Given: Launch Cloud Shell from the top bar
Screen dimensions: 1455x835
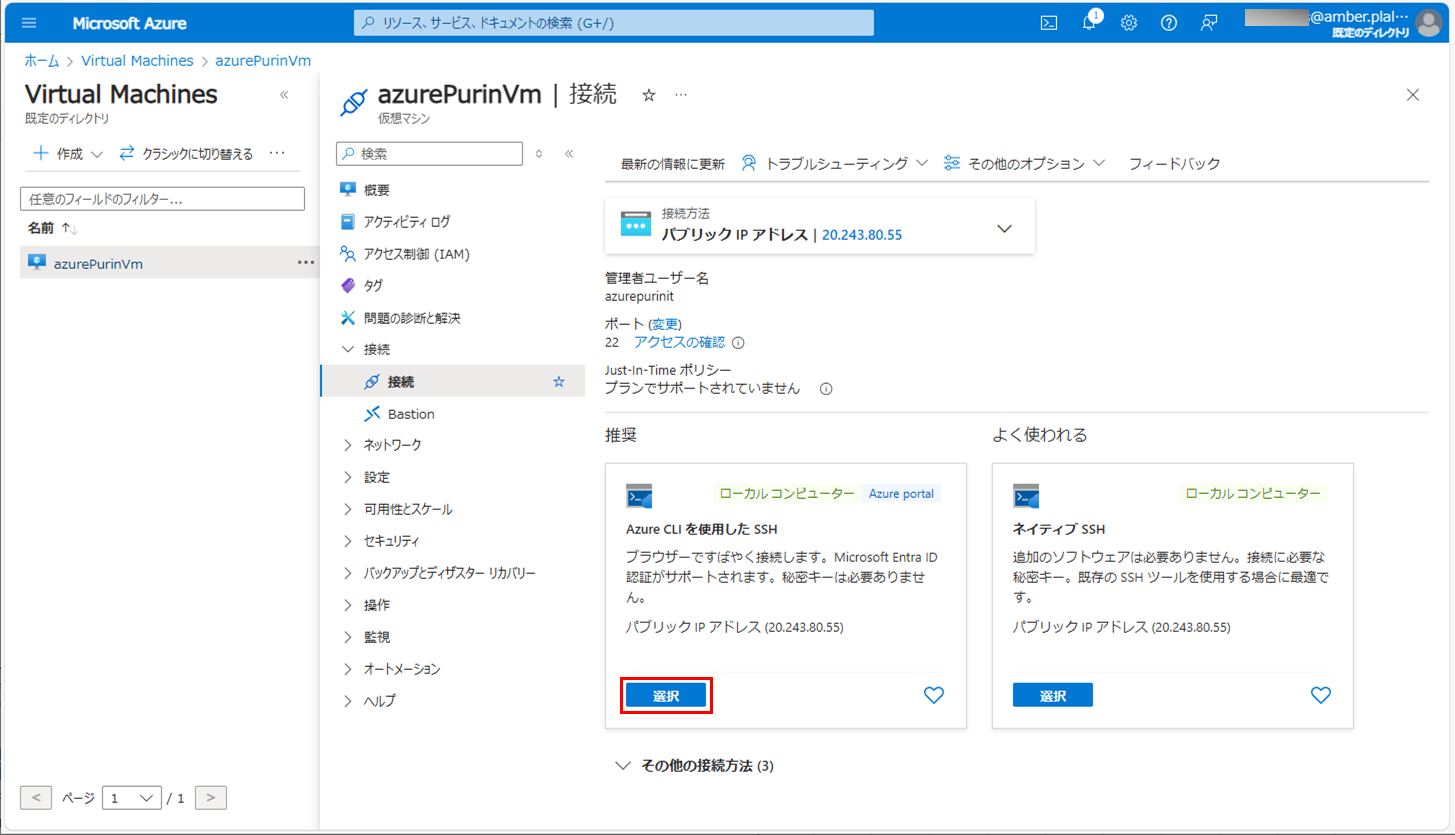Looking at the screenshot, I should pos(1049,23).
